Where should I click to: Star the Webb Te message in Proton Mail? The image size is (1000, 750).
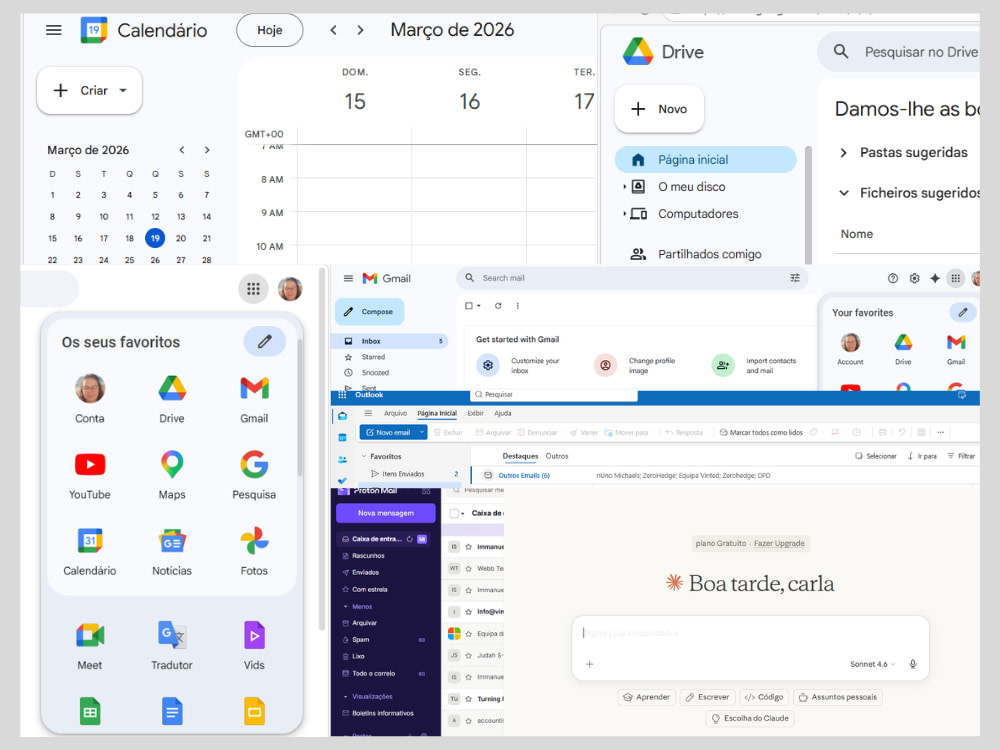(468, 568)
